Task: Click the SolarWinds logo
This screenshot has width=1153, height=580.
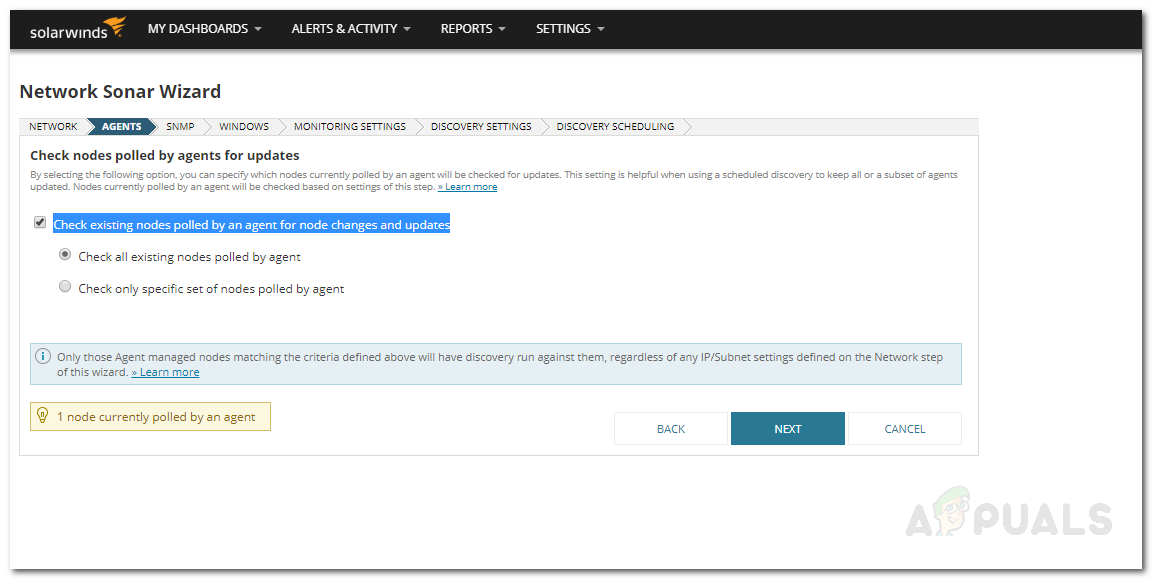Action: [76, 29]
